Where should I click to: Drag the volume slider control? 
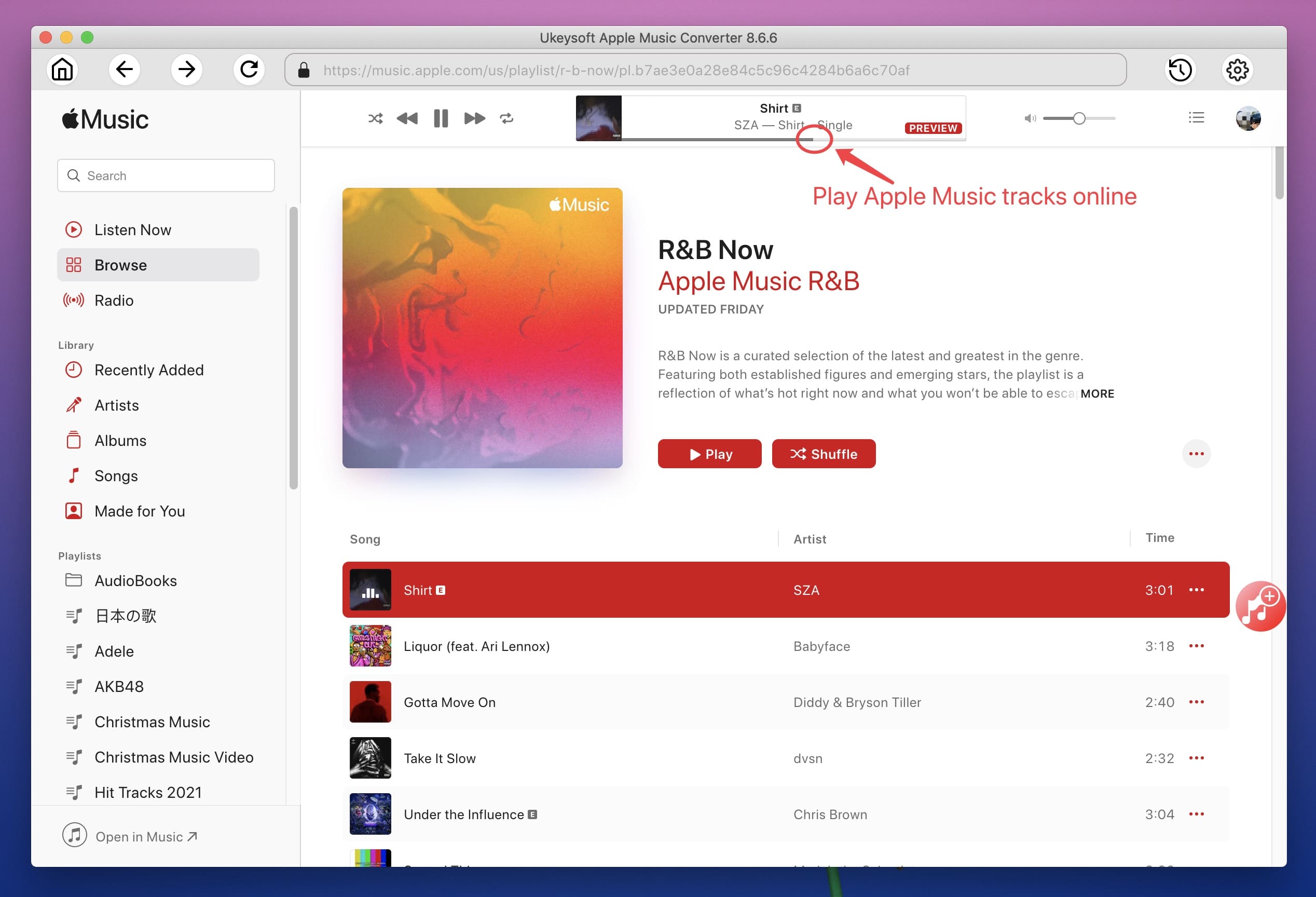point(1079,118)
